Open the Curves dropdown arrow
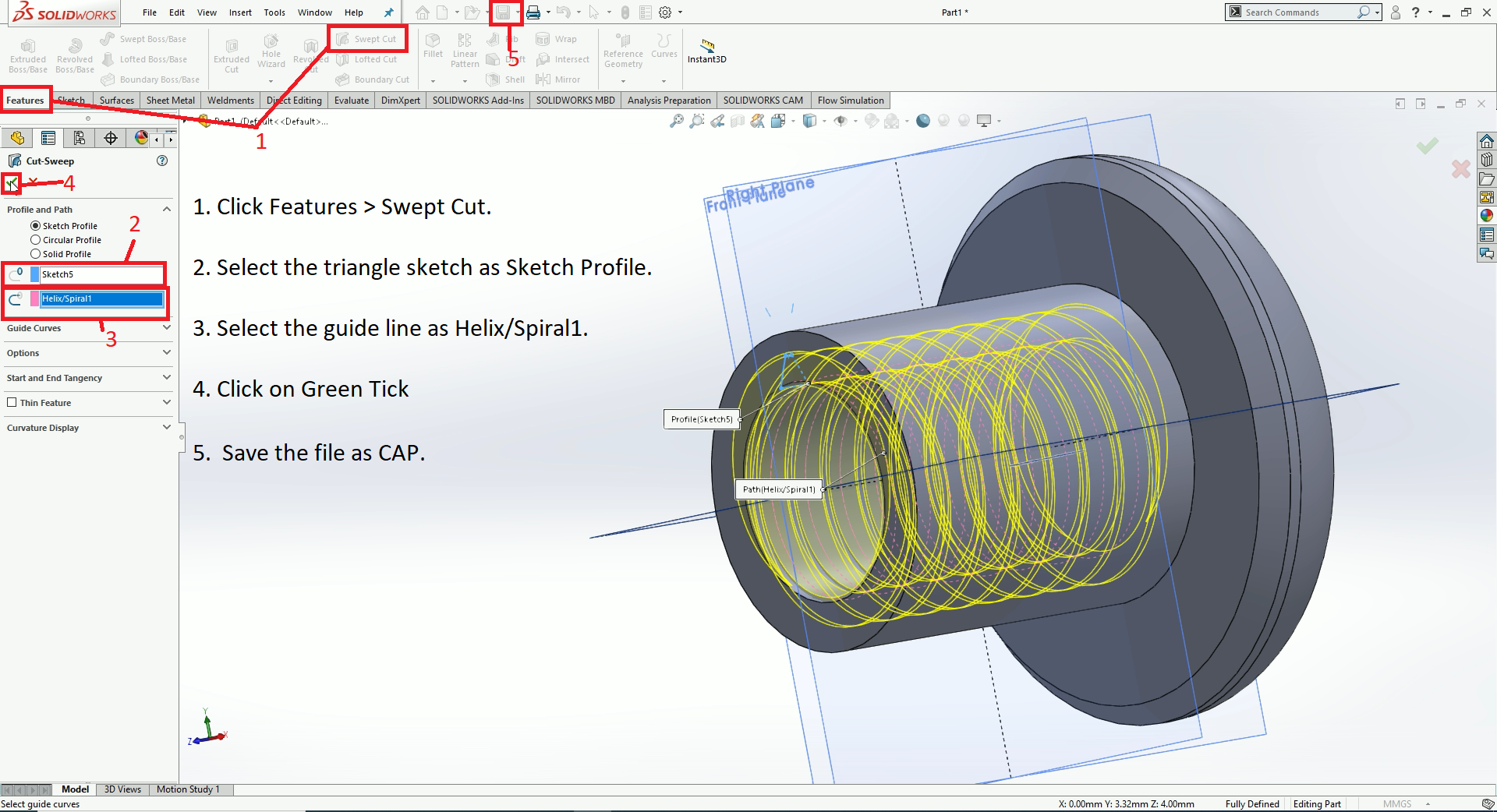 [664, 81]
